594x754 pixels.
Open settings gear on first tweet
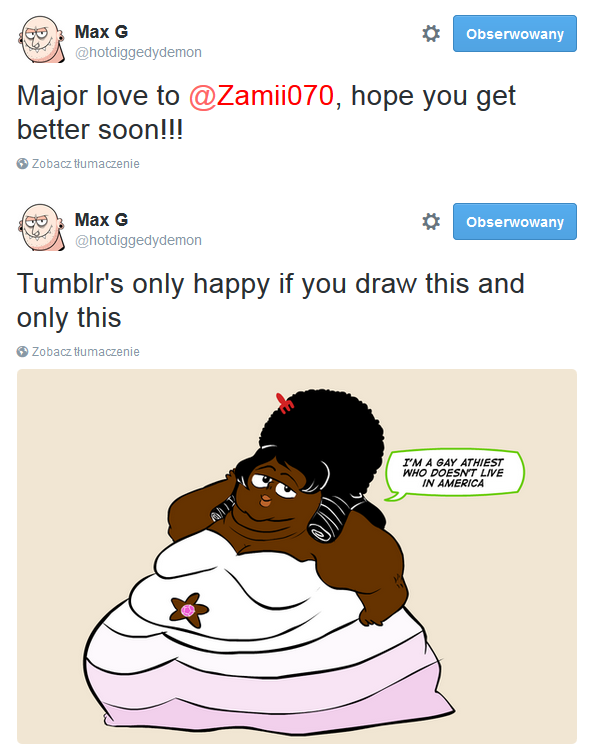[430, 34]
